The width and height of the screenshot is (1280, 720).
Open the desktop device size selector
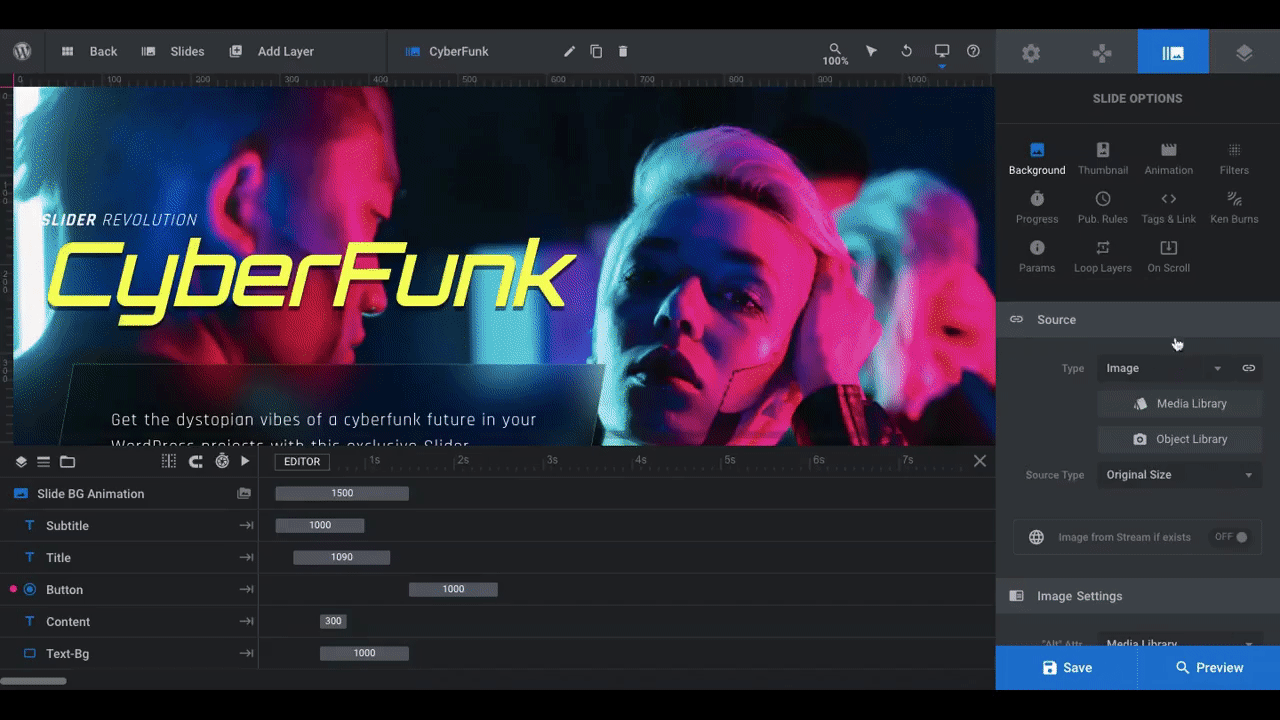click(x=942, y=54)
